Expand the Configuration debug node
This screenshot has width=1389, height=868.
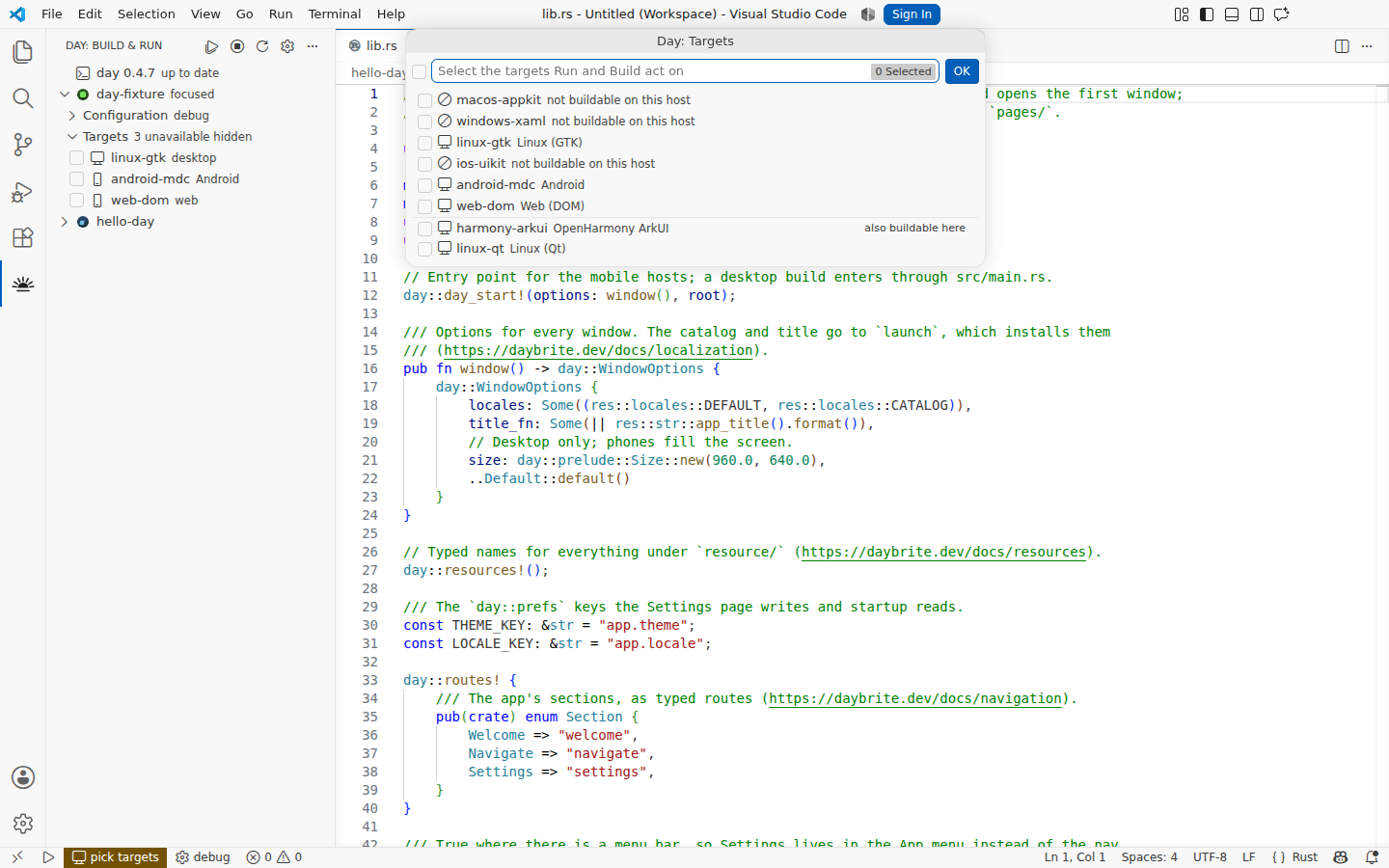(71, 116)
